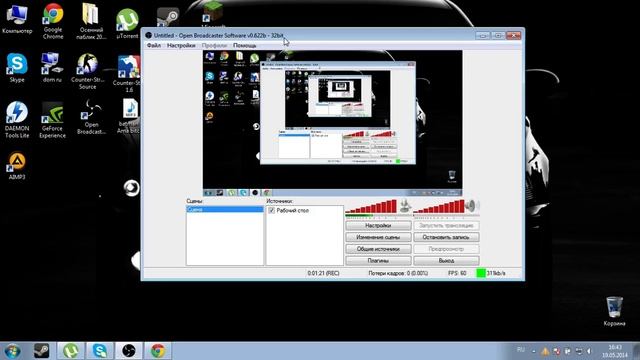Click the Предпросмотр button

(446, 249)
